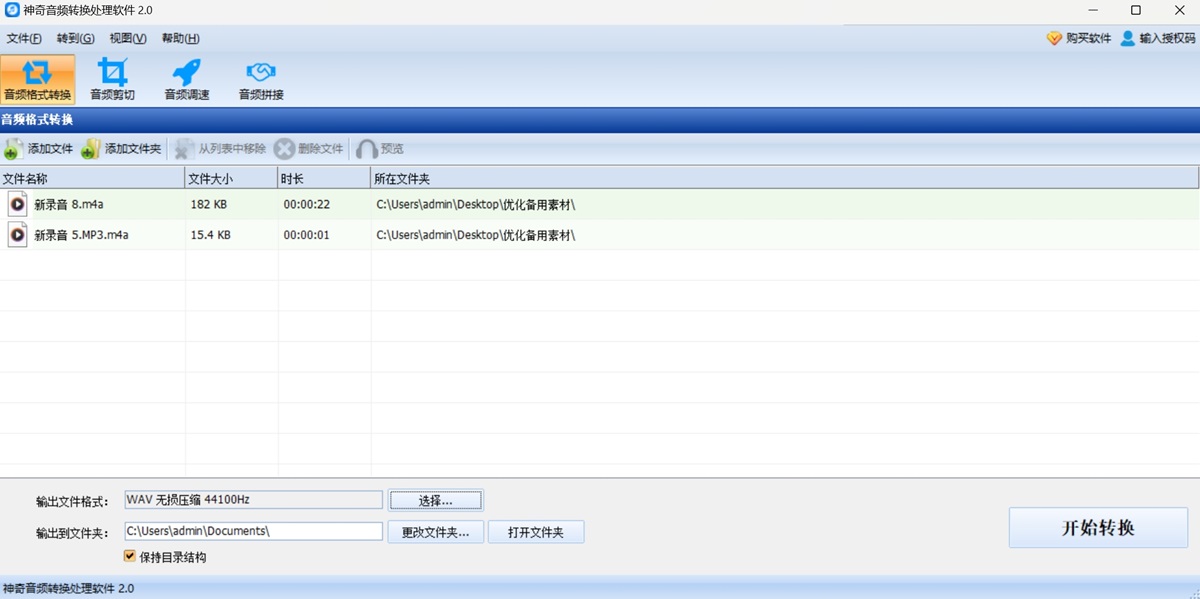Click 从列表中移除 in the toolbar
Image resolution: width=1200 pixels, height=599 pixels.
click(x=220, y=149)
